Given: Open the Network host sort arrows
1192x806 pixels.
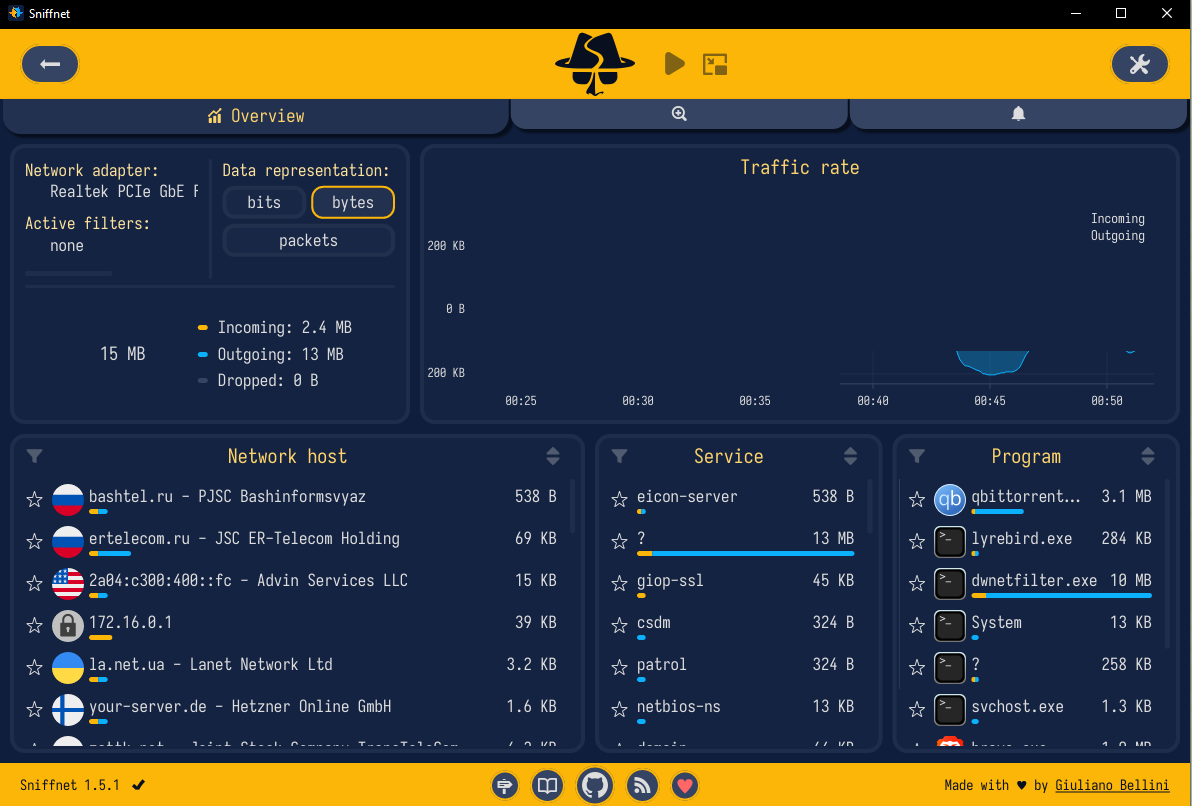Looking at the screenshot, I should click(x=553, y=456).
